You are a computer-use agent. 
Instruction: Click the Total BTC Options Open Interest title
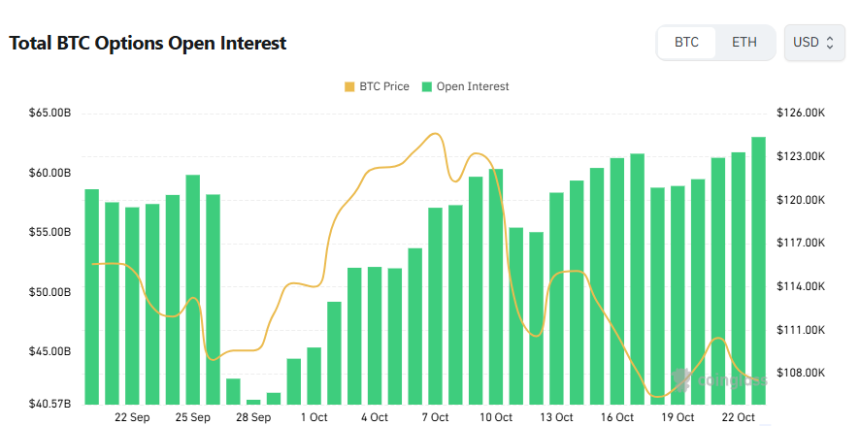(148, 43)
